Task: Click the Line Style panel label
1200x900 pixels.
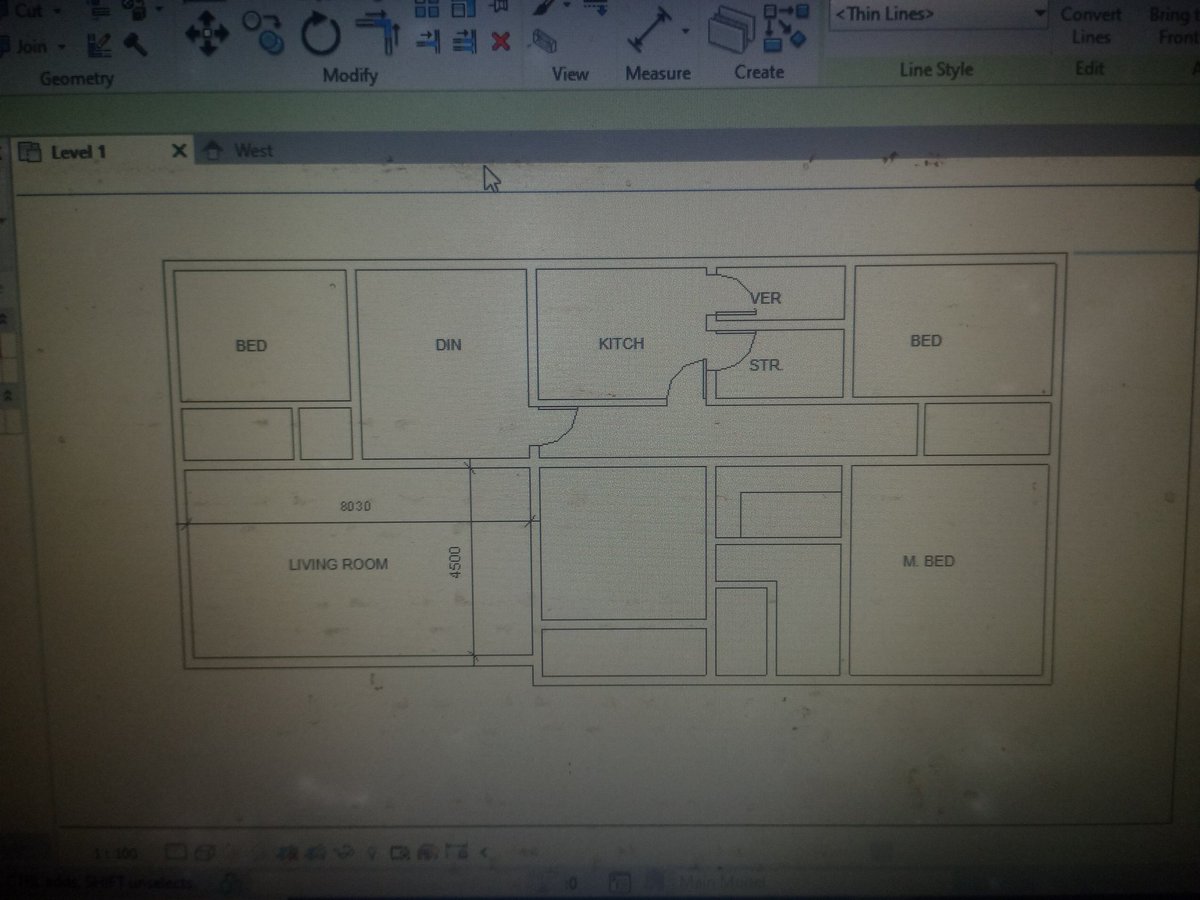Action: 936,70
